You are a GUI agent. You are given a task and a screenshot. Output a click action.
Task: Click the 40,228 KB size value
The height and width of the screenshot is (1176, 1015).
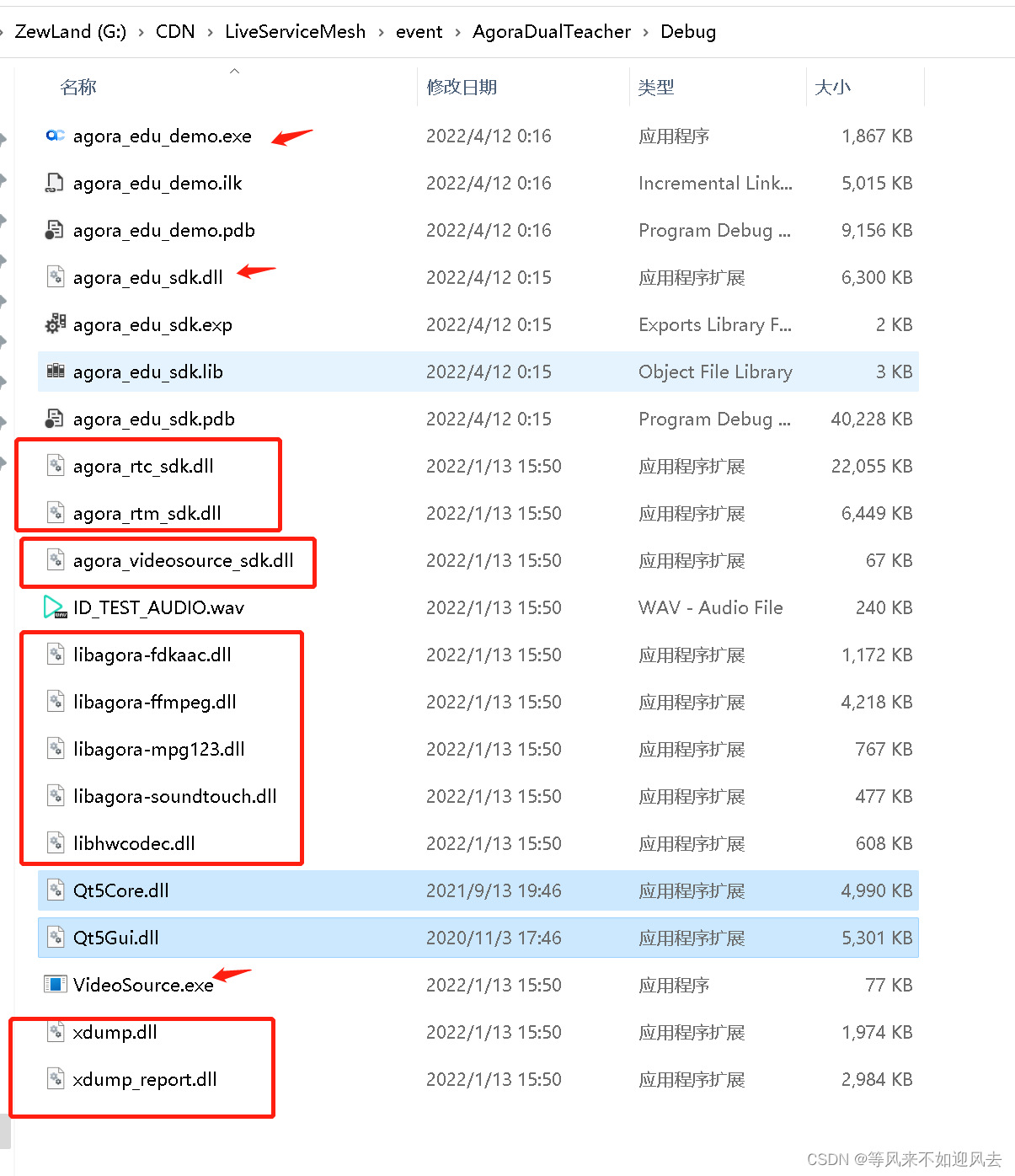(x=872, y=420)
